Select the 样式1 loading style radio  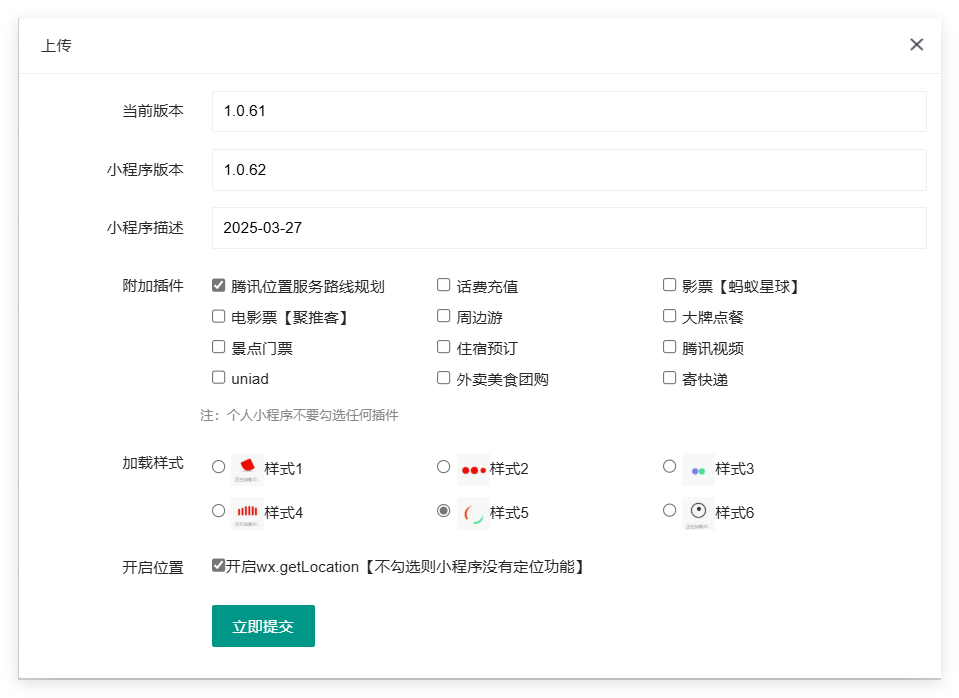click(x=218, y=467)
